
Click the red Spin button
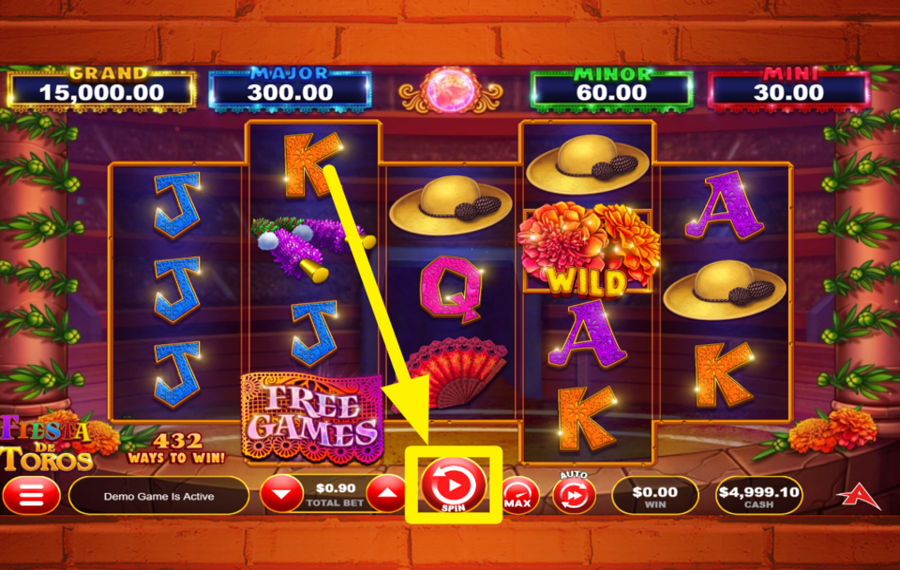pos(453,485)
